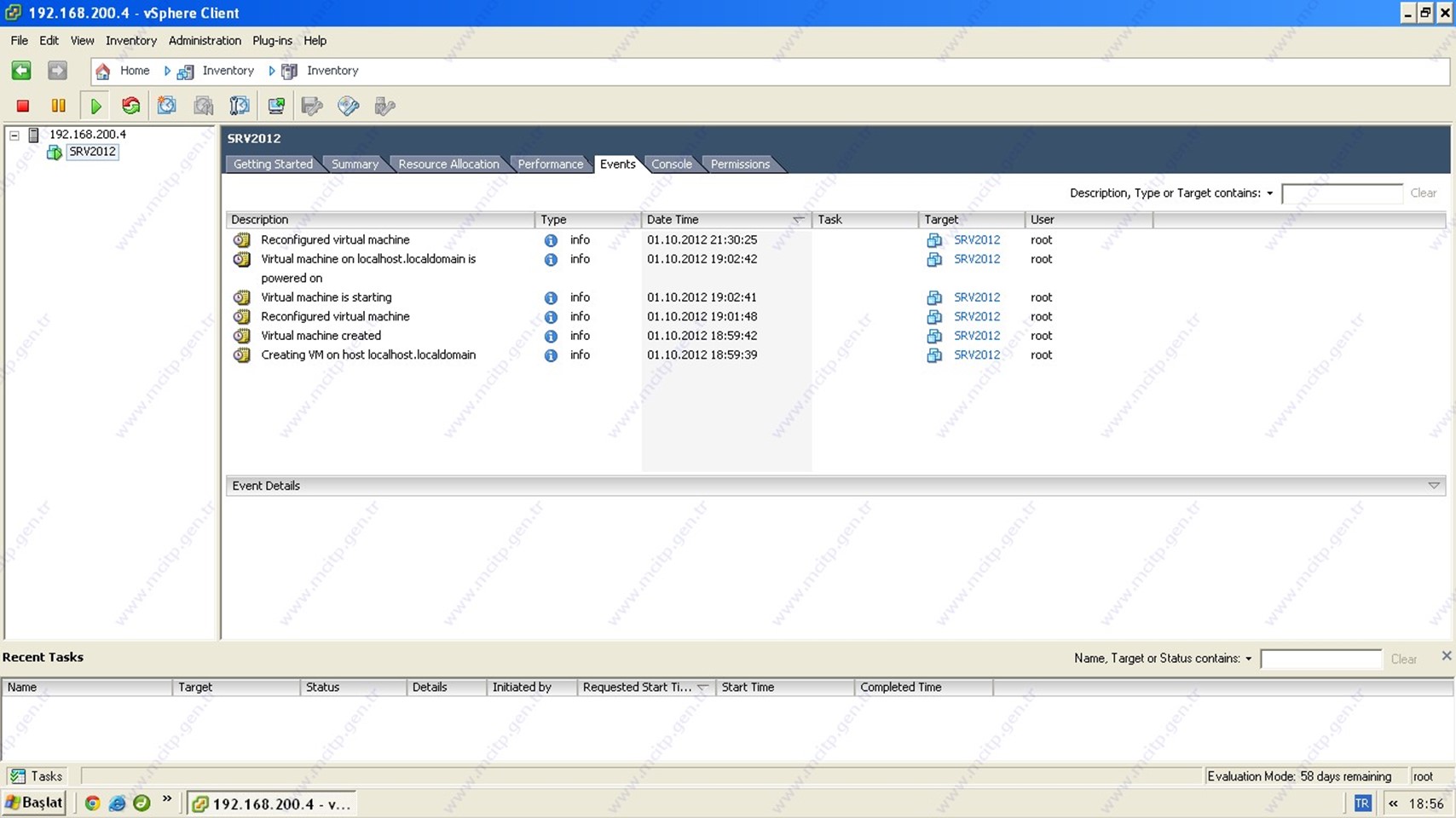Click the green Power On play button
Viewport: 1456px width, 818px height.
(95, 106)
